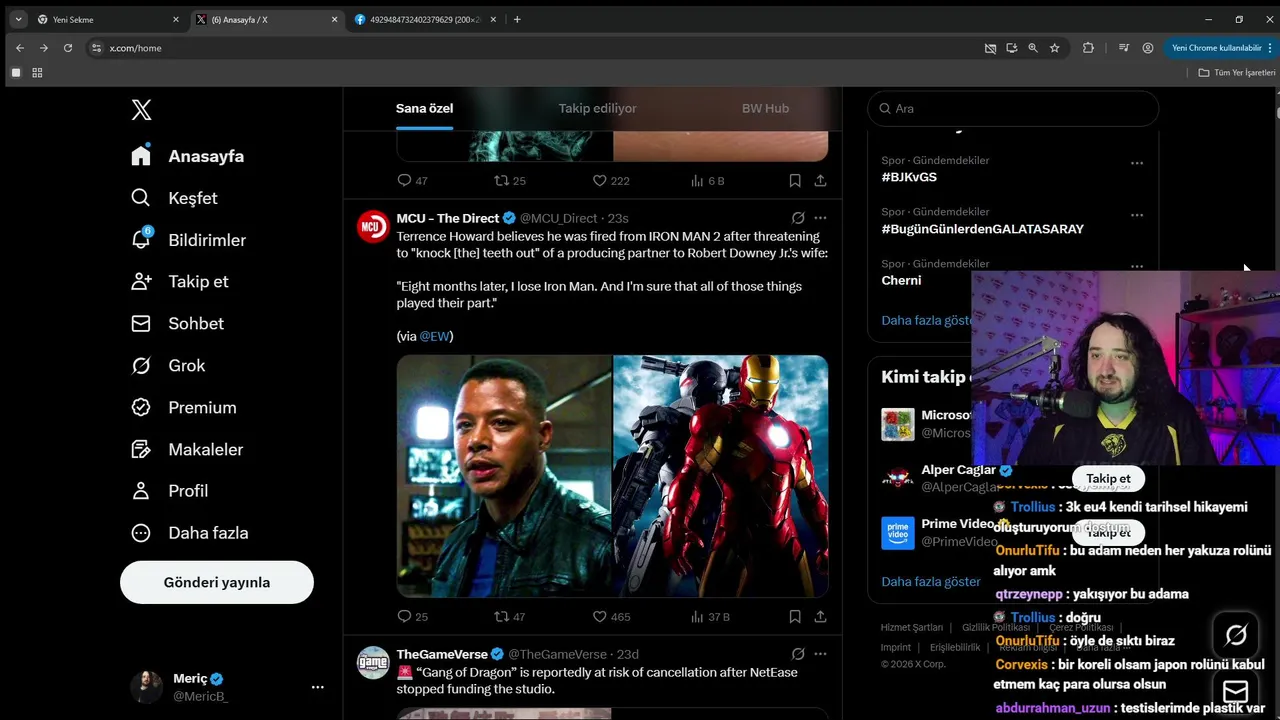Reply to the post with 47 replies
This screenshot has width=1280, height=720.
pyautogui.click(x=412, y=181)
